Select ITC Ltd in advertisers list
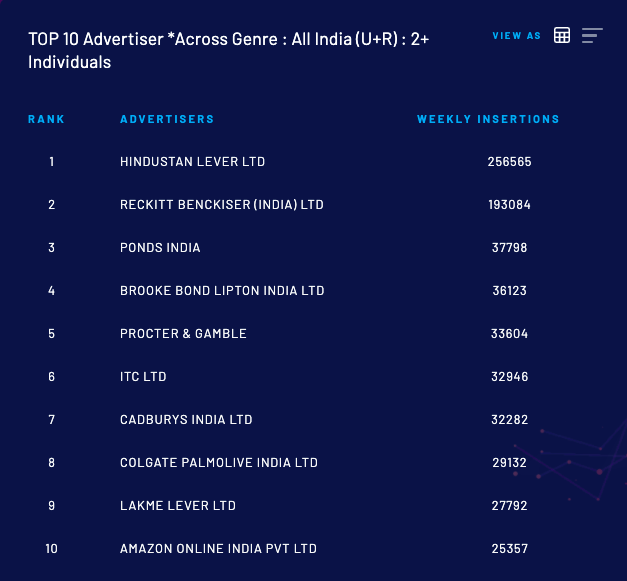The width and height of the screenshot is (627, 581). click(x=143, y=377)
